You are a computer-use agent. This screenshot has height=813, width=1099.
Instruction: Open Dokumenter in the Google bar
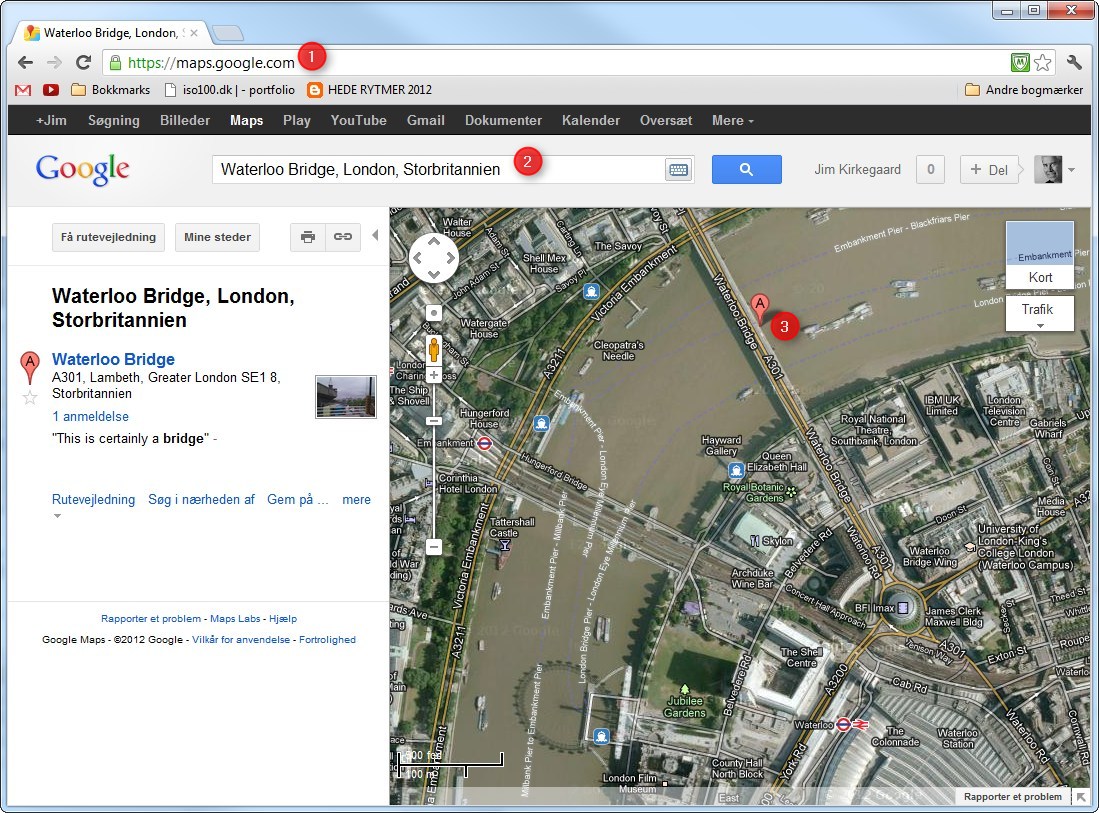503,121
